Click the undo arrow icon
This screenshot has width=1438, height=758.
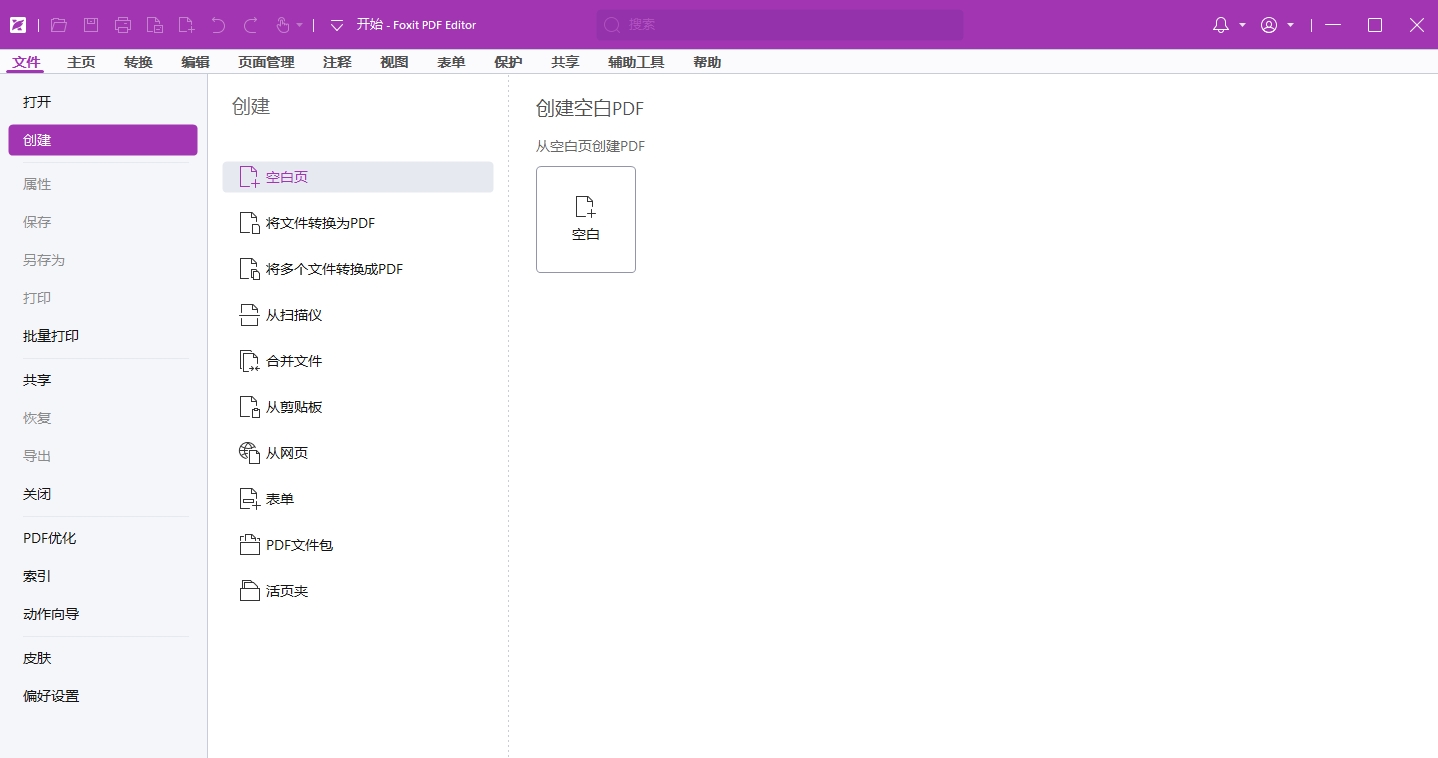click(219, 25)
